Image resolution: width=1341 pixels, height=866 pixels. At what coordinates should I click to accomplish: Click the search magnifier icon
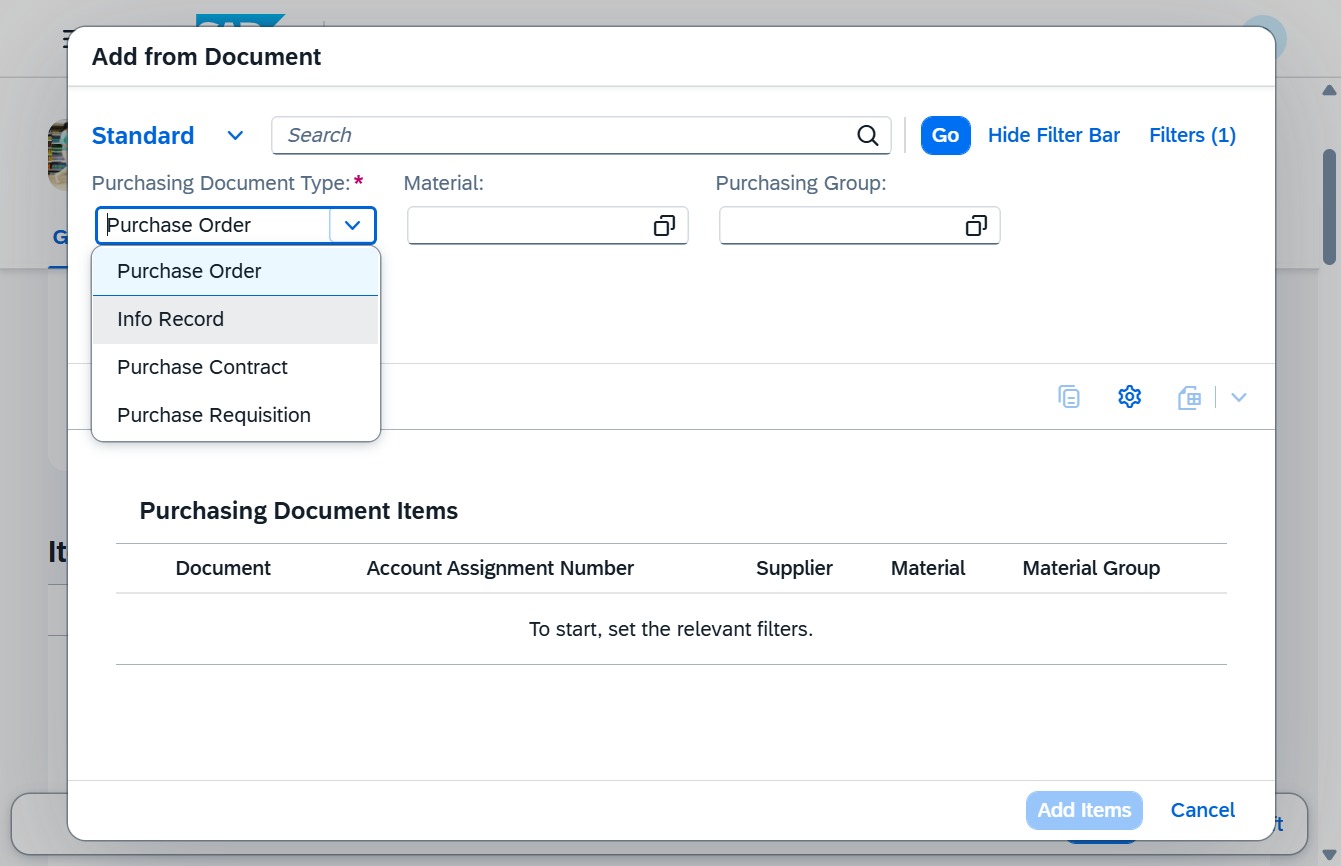click(868, 136)
